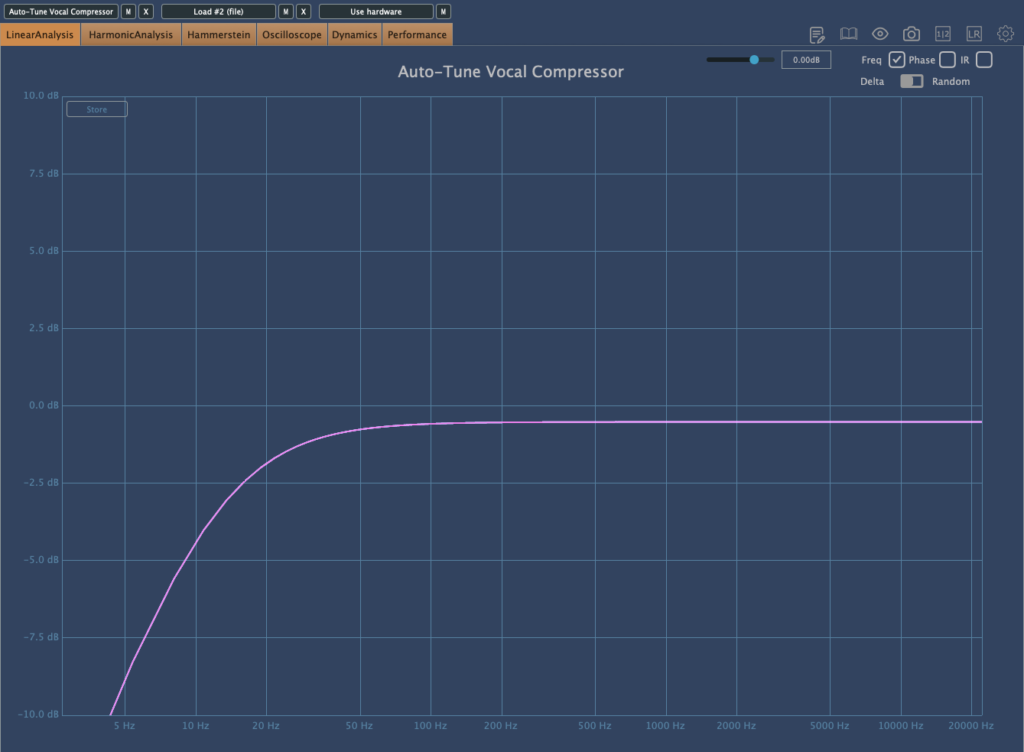Open the notes editor icon

(x=816, y=35)
